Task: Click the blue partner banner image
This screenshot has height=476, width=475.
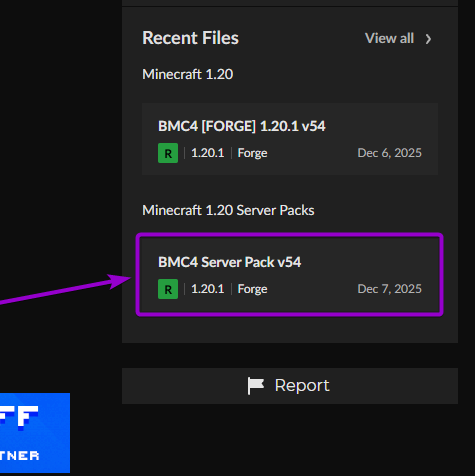Action: click(35, 433)
